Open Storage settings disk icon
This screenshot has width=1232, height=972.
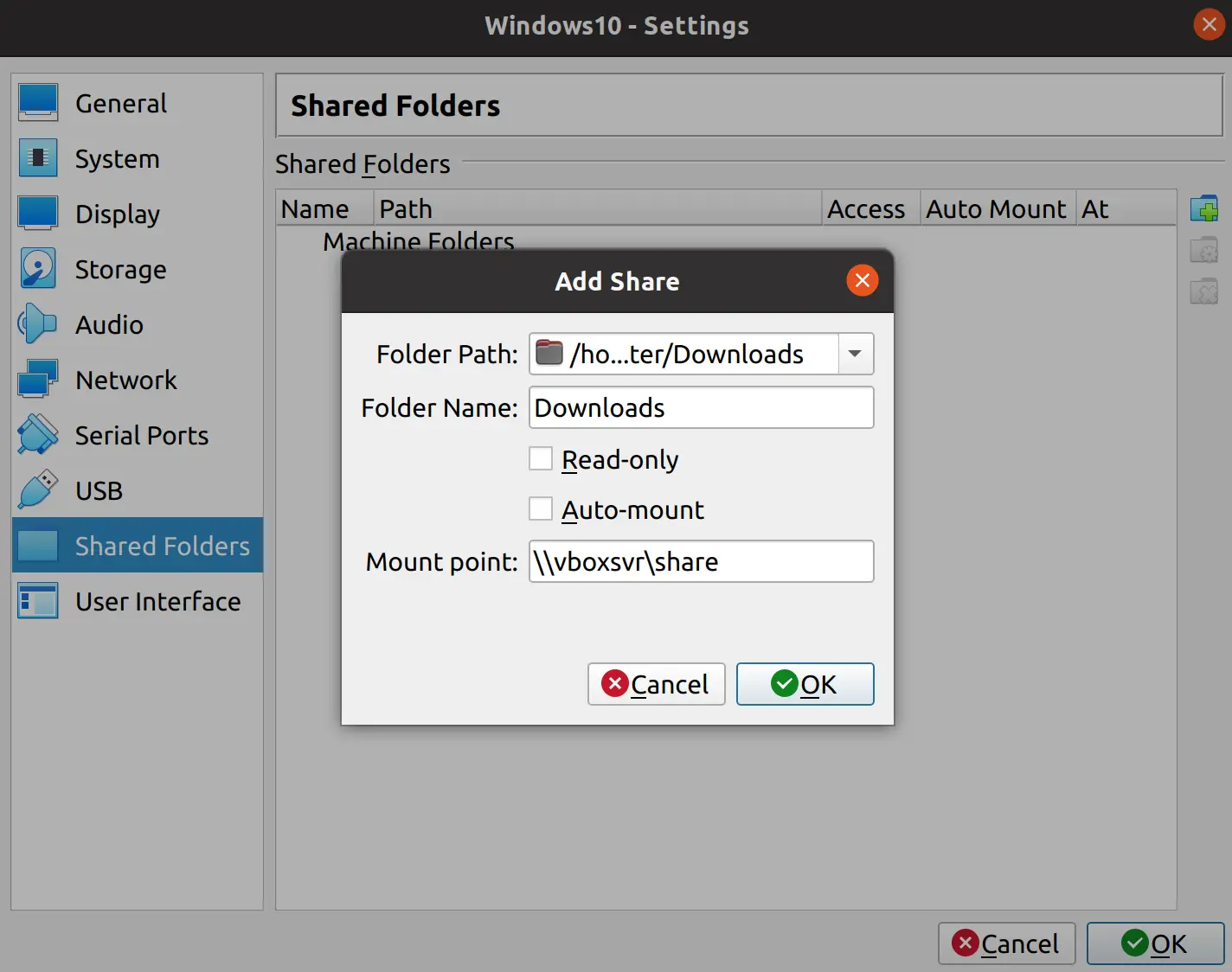[38, 269]
